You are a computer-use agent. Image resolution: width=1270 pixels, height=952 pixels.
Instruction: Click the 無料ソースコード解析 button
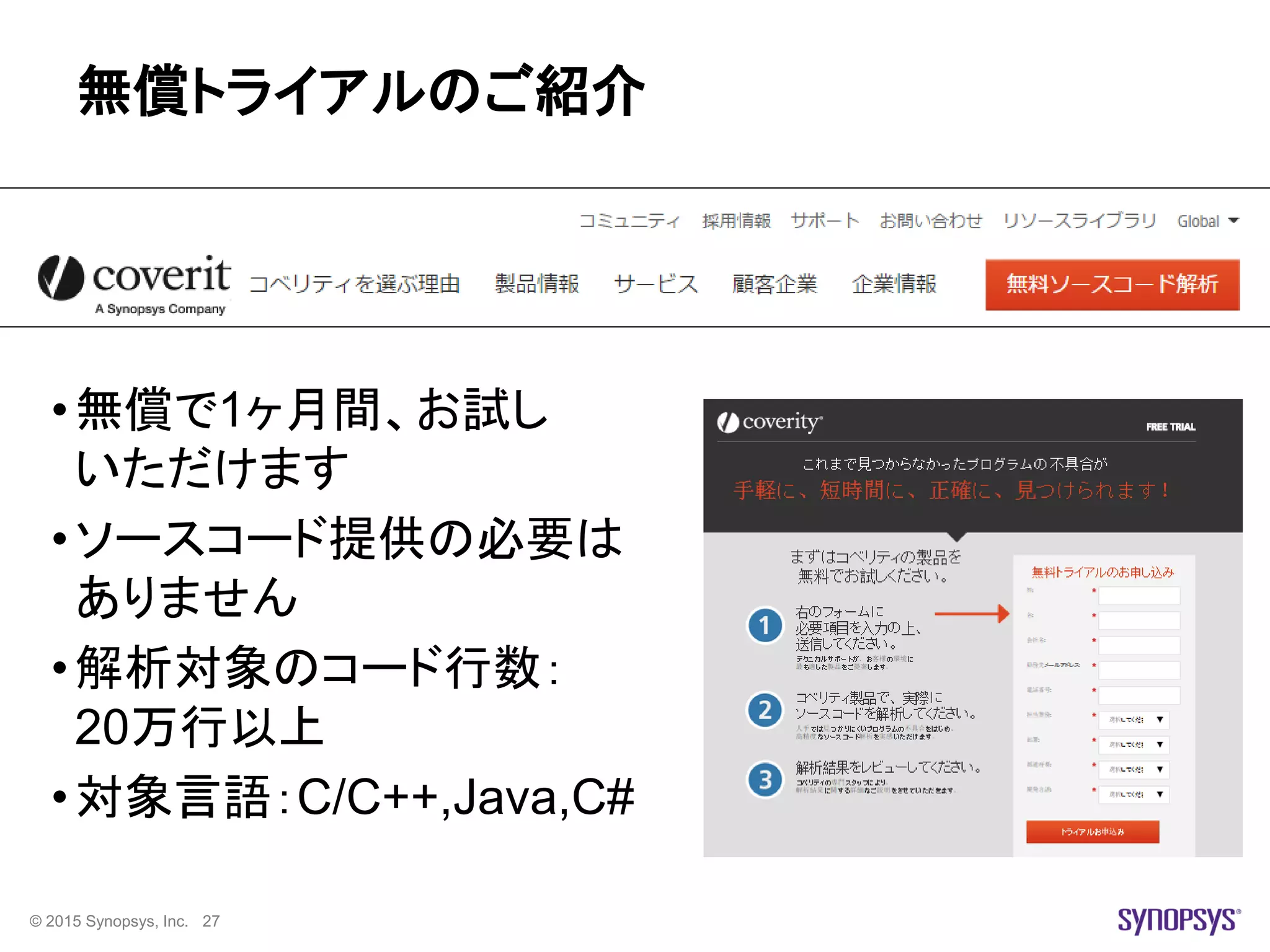pos(1112,284)
